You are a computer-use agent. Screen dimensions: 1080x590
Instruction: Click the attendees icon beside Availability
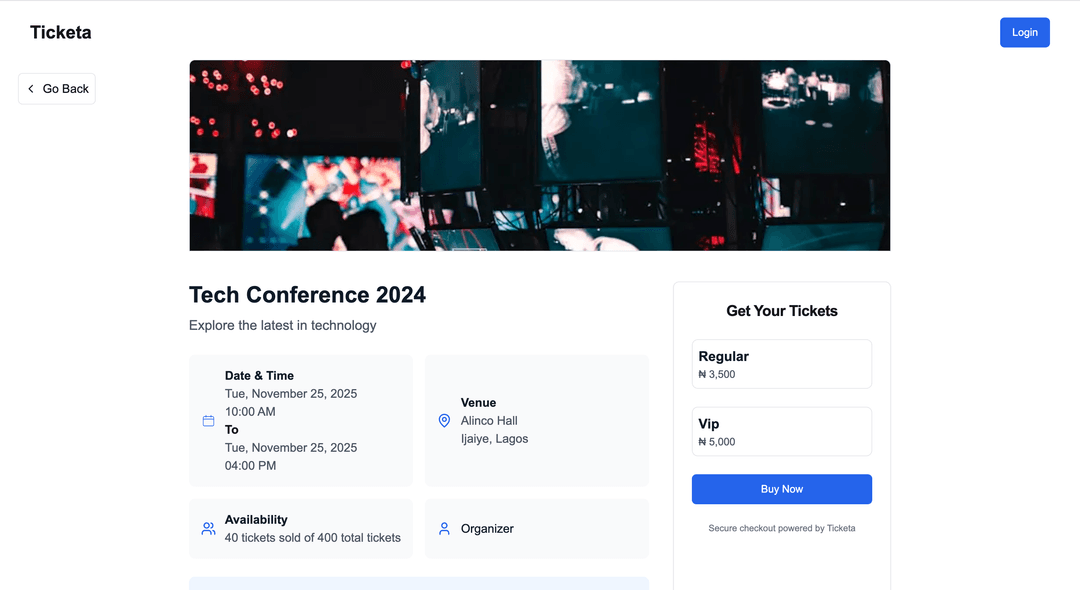(x=208, y=527)
